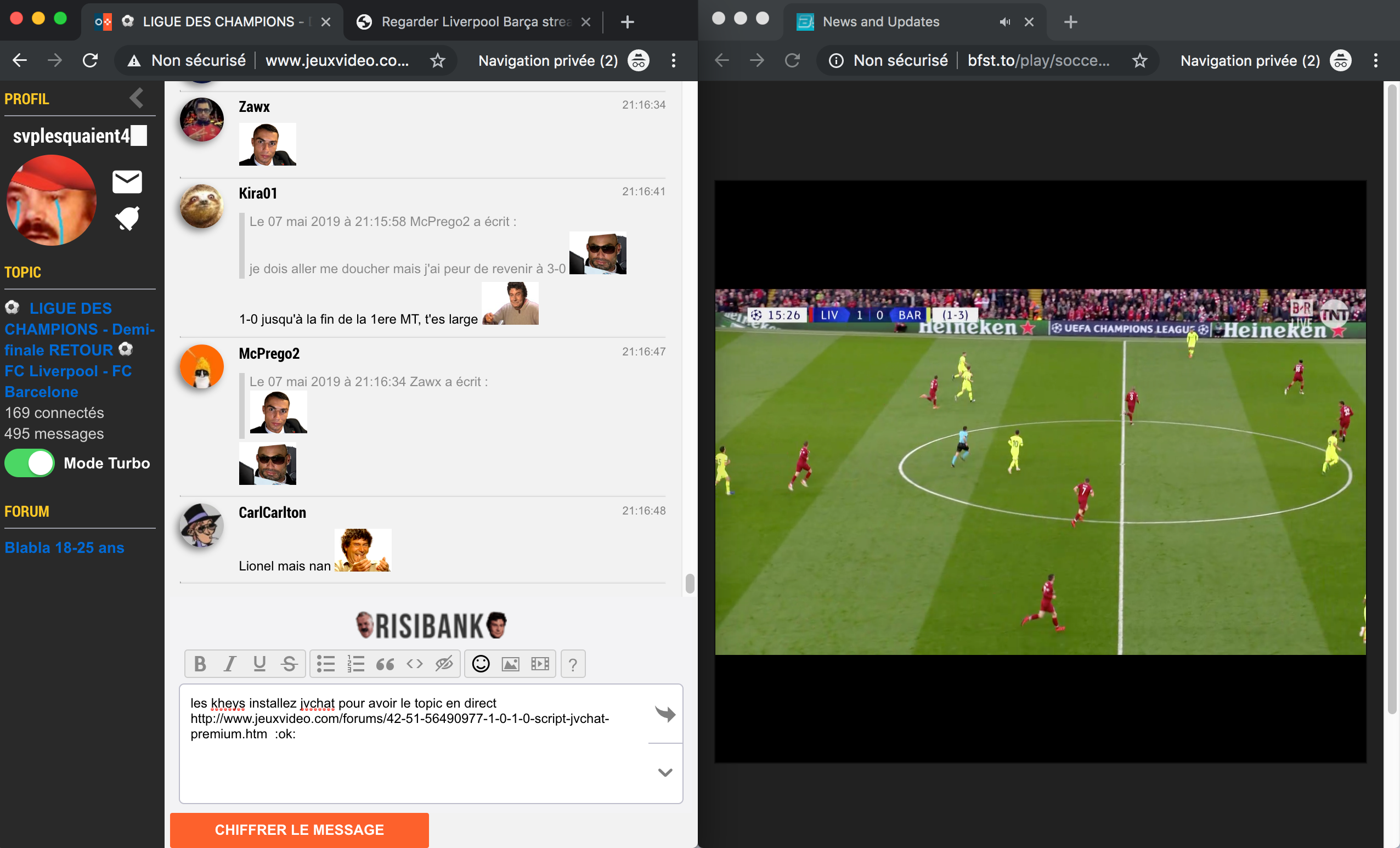Open the editor help question mark
The width and height of the screenshot is (1400, 848).
573,663
